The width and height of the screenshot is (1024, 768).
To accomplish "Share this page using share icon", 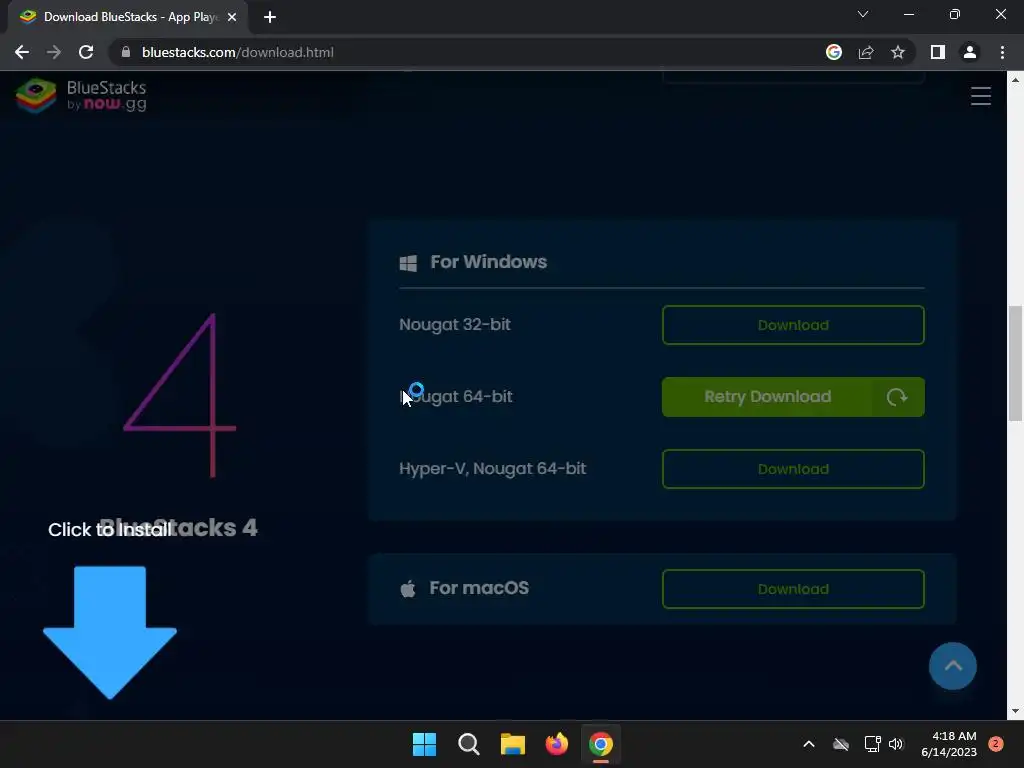I will pos(865,52).
